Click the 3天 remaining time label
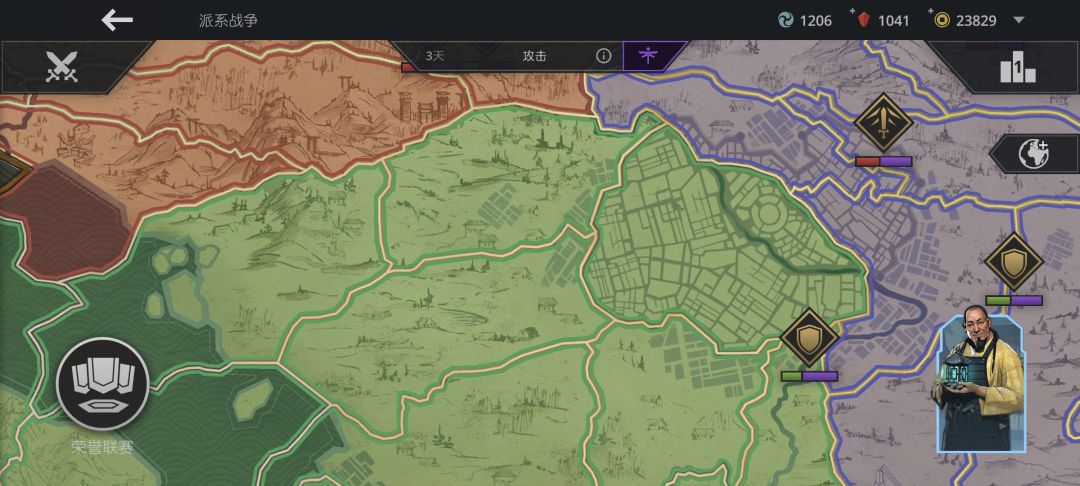Image resolution: width=1080 pixels, height=486 pixels. [x=435, y=56]
